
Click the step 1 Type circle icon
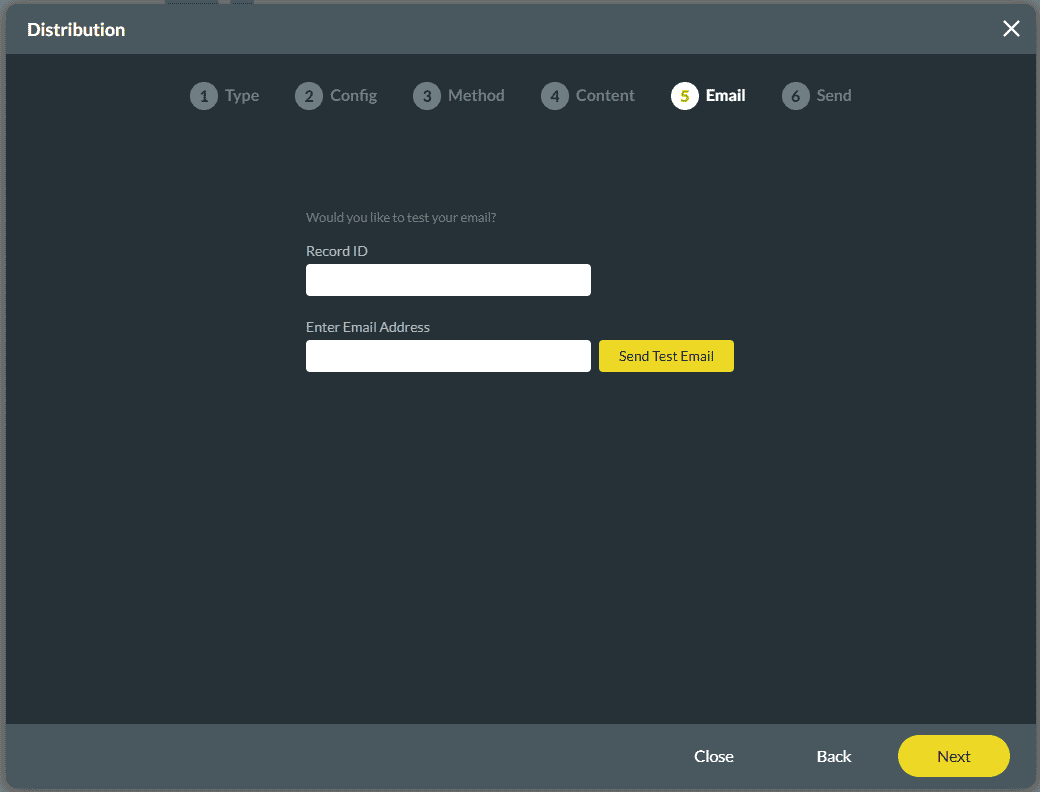[204, 95]
